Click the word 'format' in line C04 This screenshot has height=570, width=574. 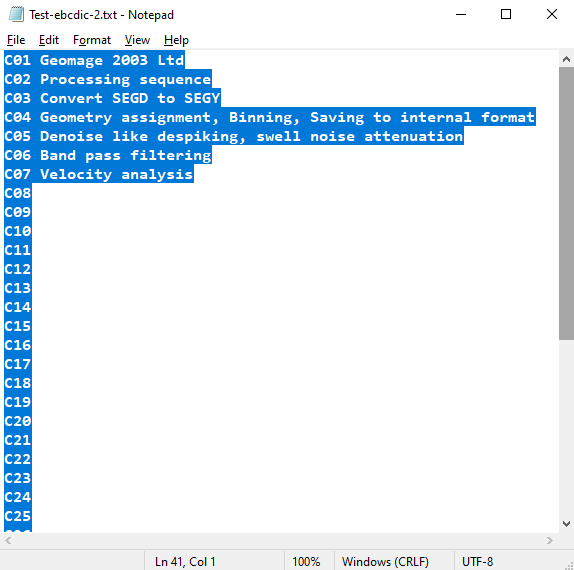508,118
